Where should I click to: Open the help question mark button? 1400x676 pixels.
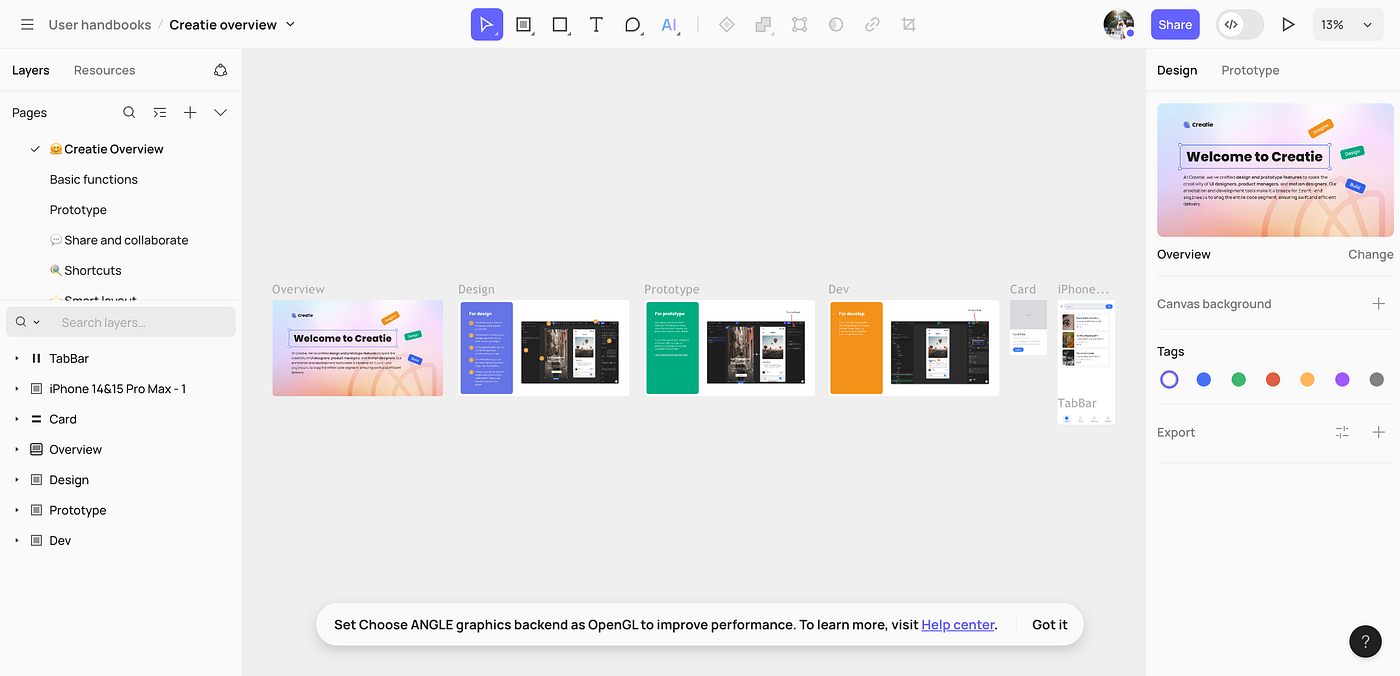point(1365,641)
